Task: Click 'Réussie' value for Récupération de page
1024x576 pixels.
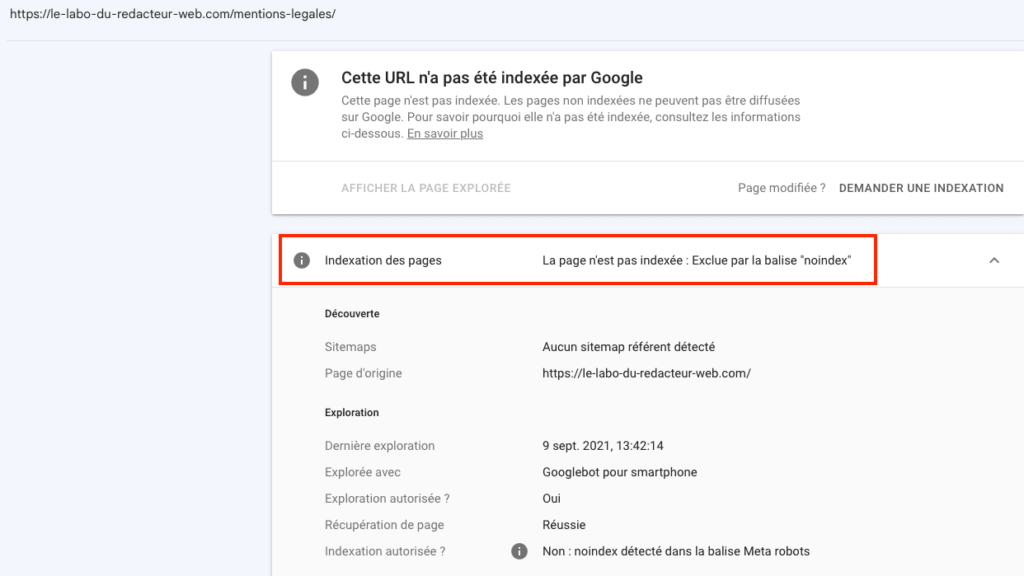Action: tap(564, 525)
